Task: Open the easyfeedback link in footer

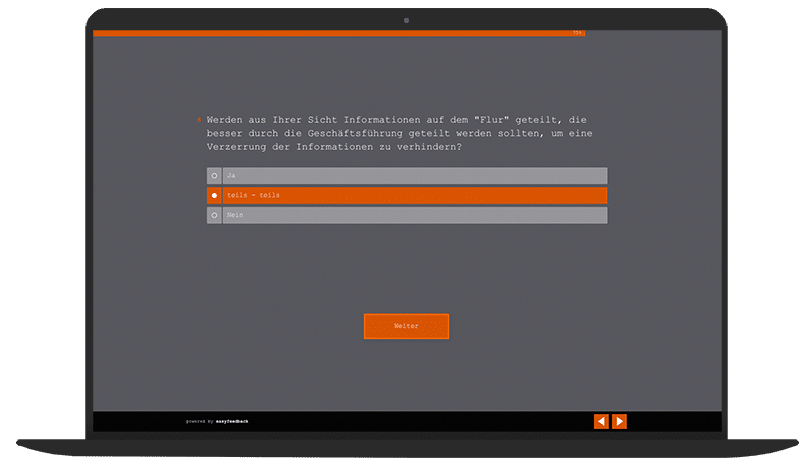Action: [232, 422]
